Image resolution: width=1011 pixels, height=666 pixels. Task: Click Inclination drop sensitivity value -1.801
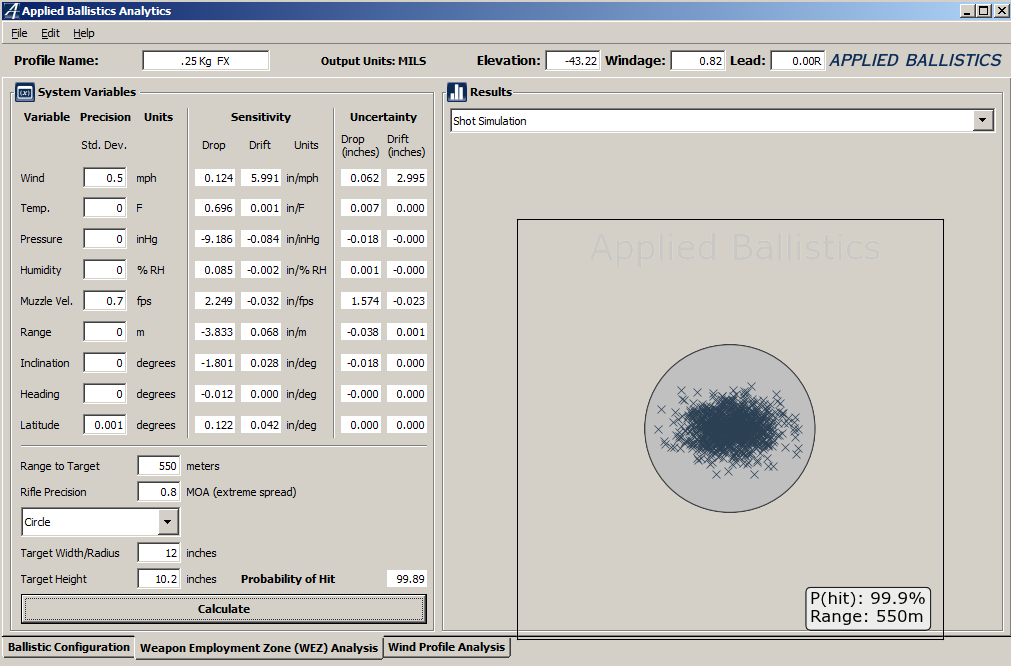215,363
